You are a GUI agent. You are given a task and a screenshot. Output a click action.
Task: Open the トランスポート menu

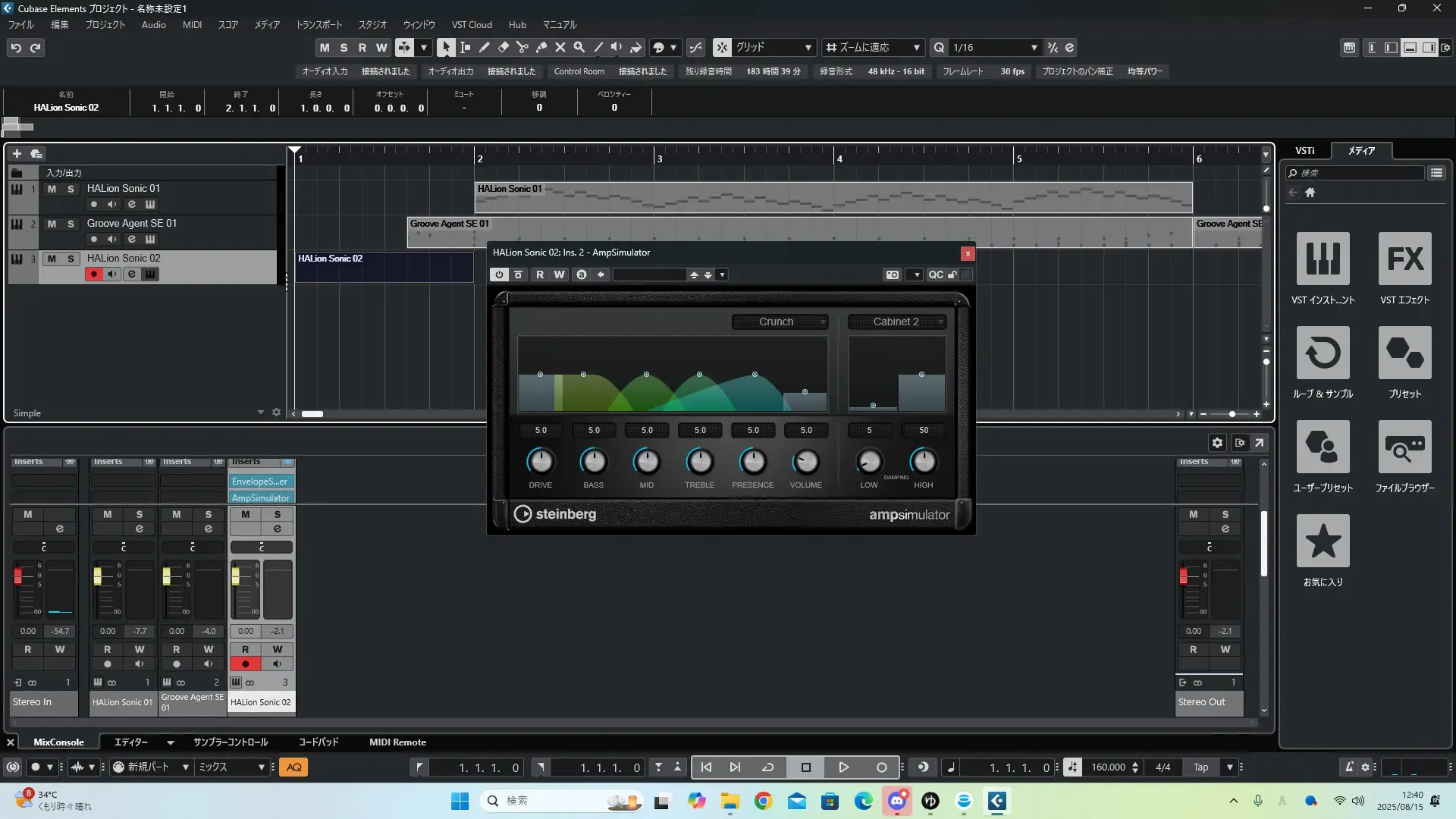point(318,24)
